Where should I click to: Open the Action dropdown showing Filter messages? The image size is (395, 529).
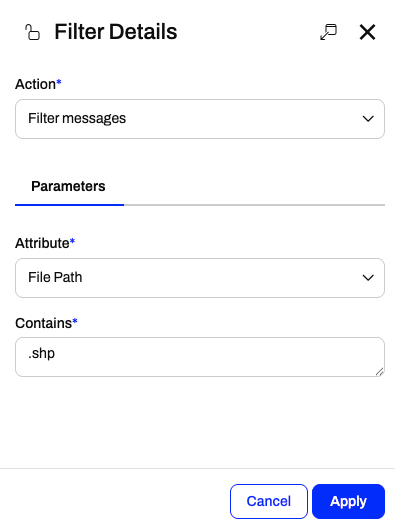pyautogui.click(x=200, y=119)
